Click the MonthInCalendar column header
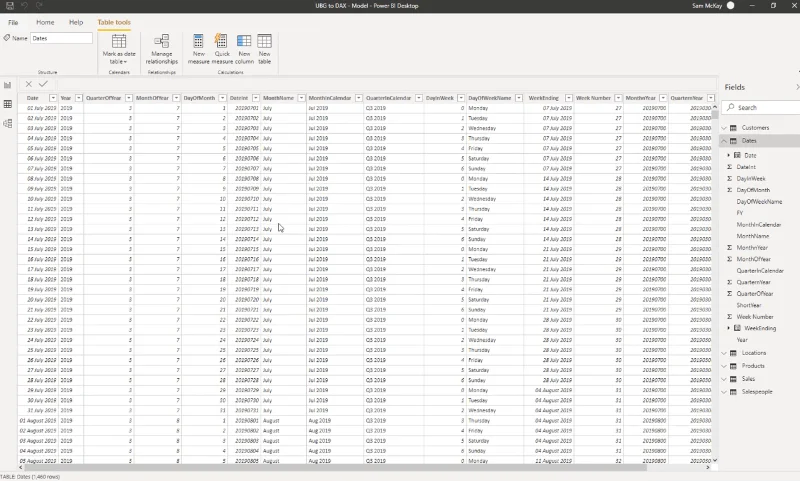The width and height of the screenshot is (800, 481). click(330, 98)
